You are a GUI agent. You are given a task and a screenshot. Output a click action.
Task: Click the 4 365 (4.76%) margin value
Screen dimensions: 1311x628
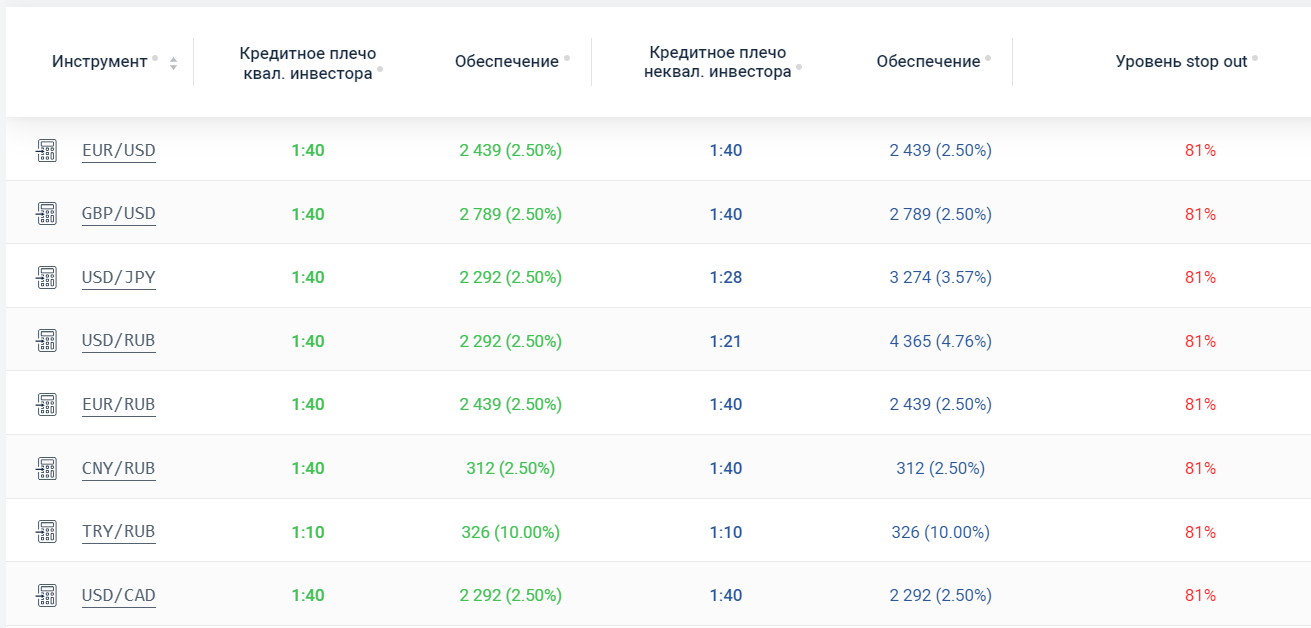(x=941, y=341)
